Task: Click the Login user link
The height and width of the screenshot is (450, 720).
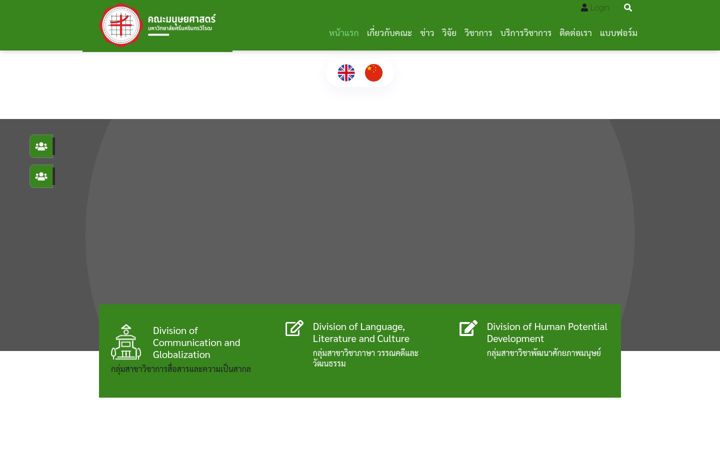Action: click(595, 8)
